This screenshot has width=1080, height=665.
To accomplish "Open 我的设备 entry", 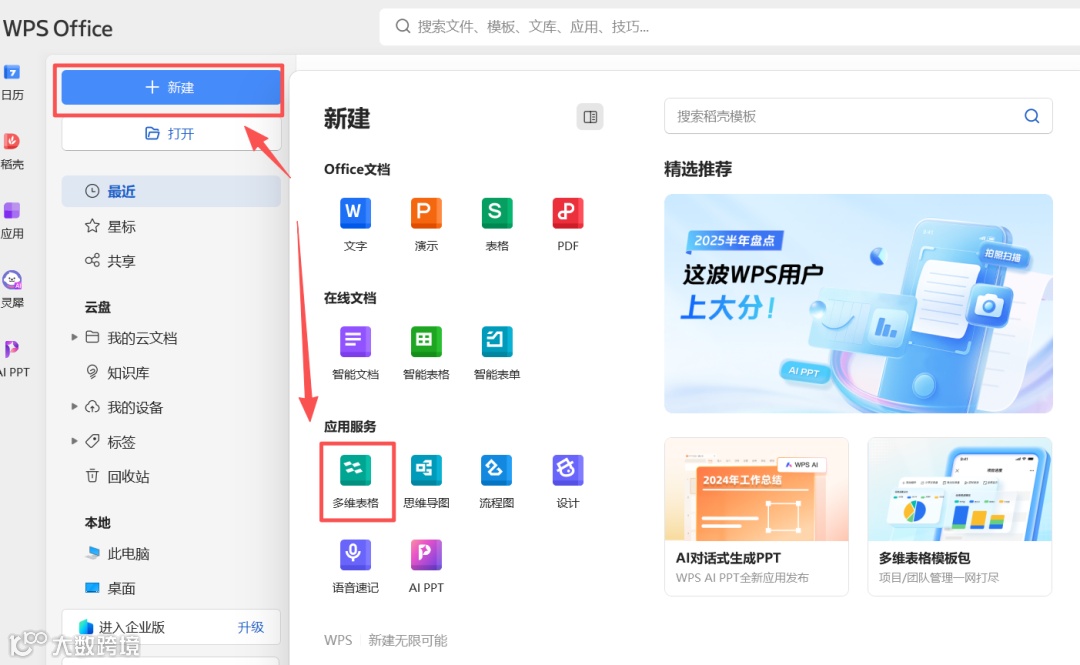I will point(135,407).
